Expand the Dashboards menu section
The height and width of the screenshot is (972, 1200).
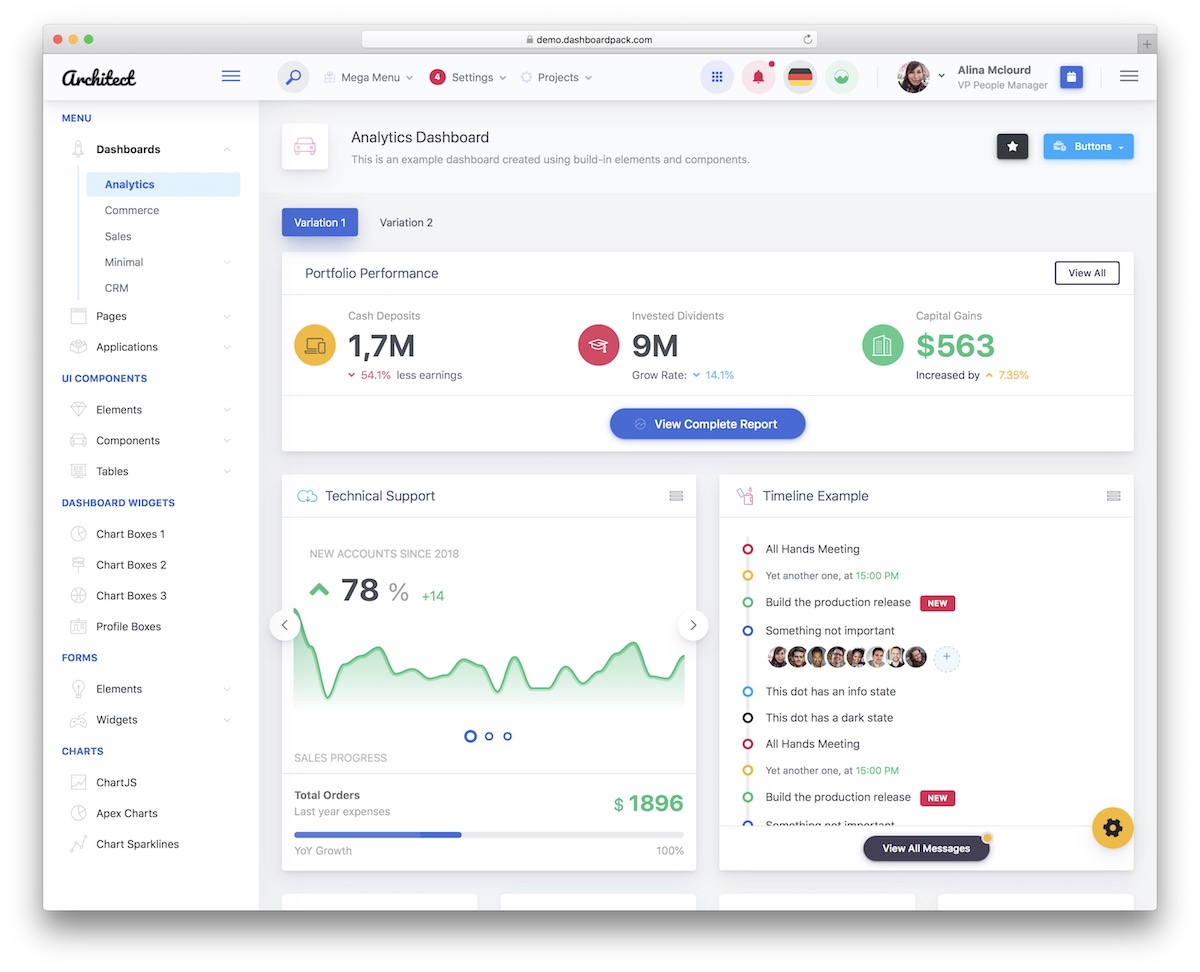128,149
